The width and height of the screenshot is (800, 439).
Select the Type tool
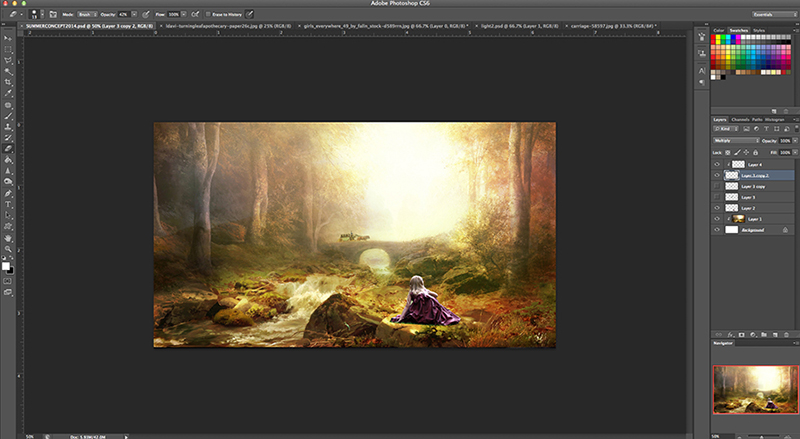(x=8, y=204)
